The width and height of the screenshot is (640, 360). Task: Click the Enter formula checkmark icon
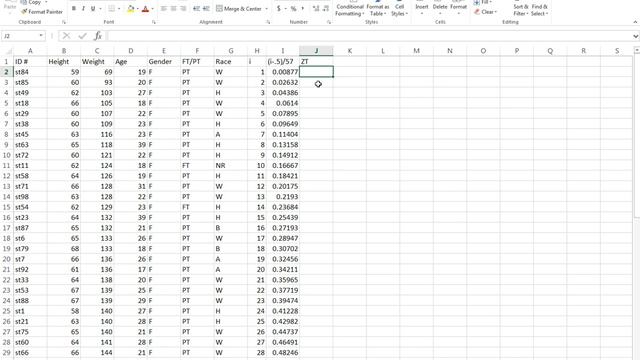(82, 36)
